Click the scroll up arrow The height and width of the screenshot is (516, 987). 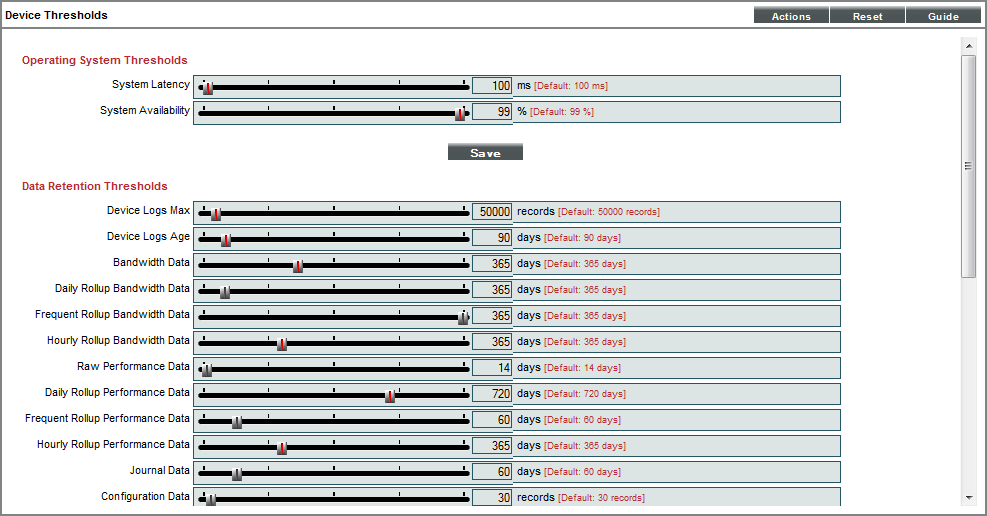coord(968,45)
